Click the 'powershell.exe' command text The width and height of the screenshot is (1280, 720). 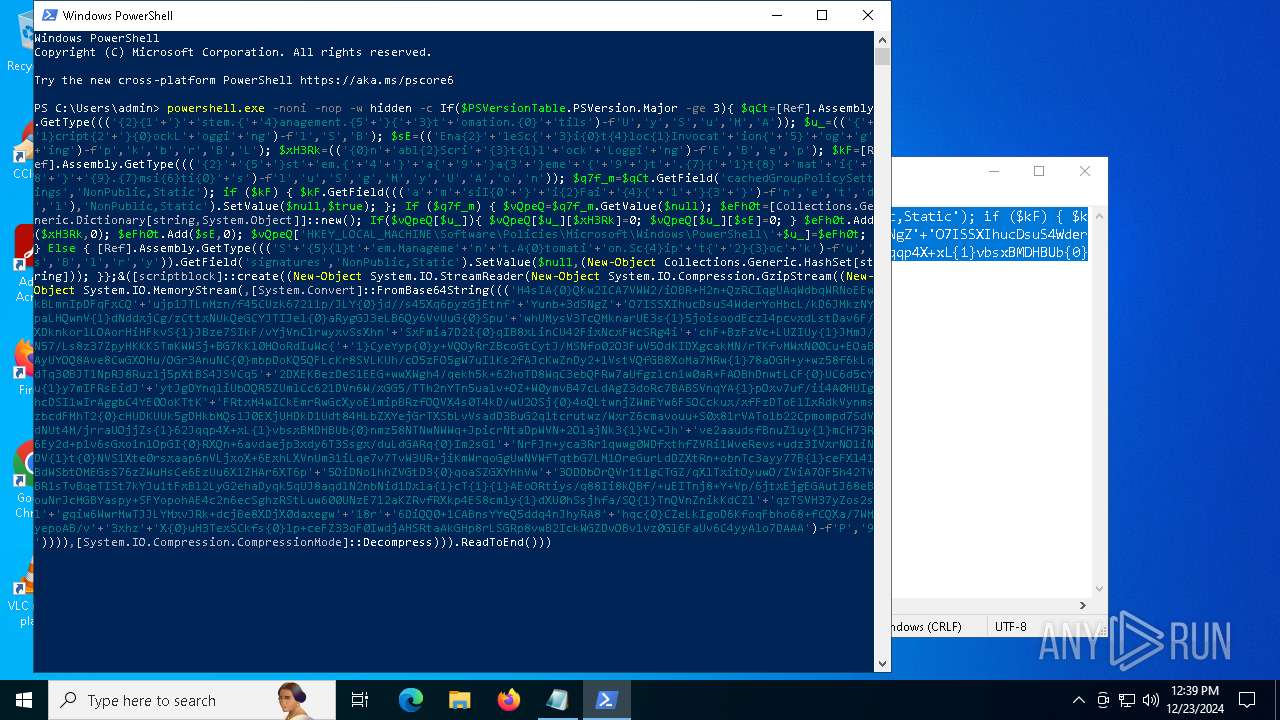[216, 108]
